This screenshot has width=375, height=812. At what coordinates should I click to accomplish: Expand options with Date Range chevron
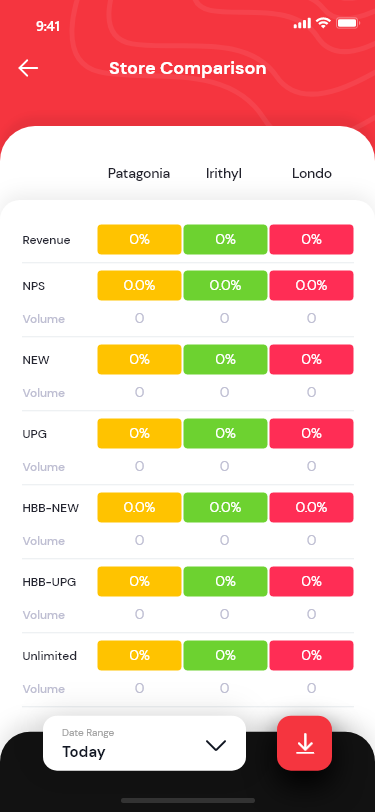pyautogui.click(x=216, y=745)
